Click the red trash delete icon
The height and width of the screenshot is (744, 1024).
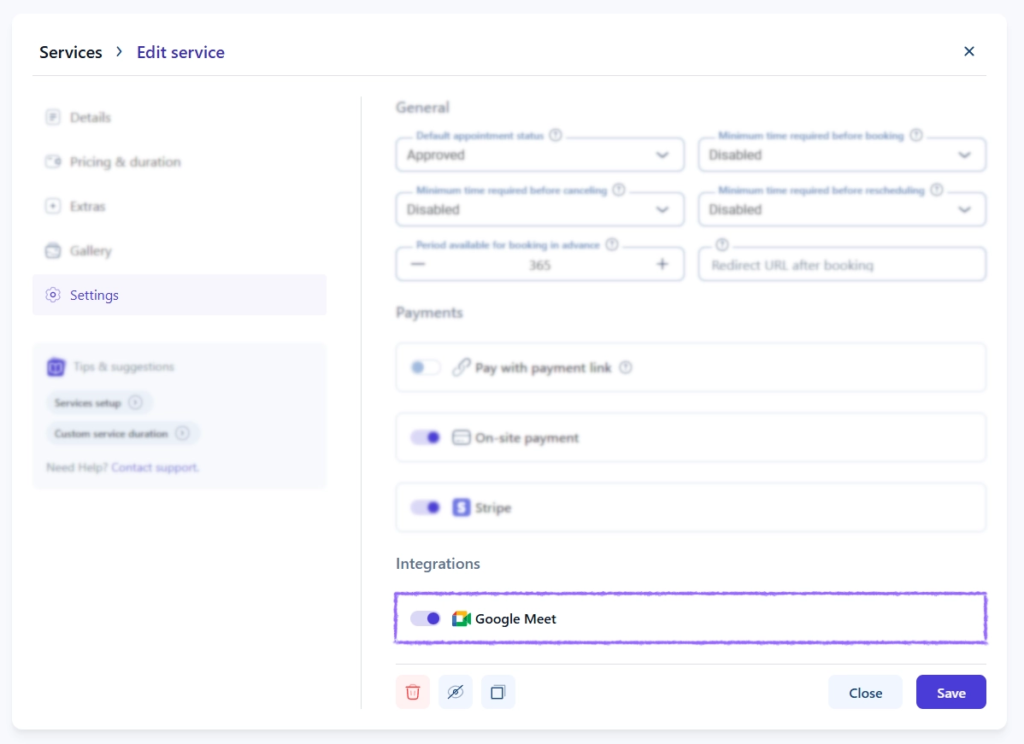click(413, 692)
